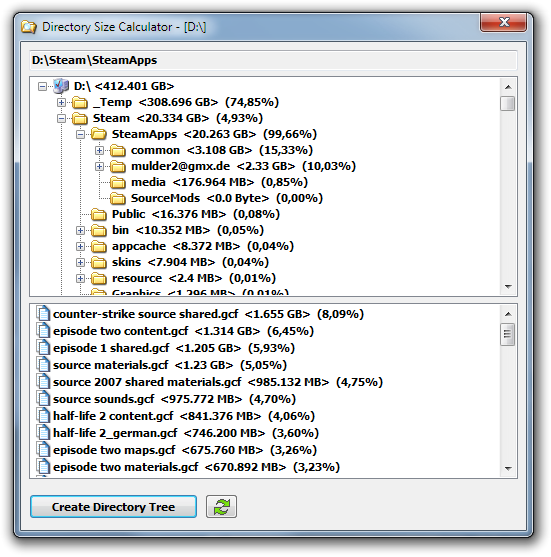The image size is (551, 557).
Task: Click file list scrollbar up arrow
Action: pyautogui.click(x=508, y=314)
